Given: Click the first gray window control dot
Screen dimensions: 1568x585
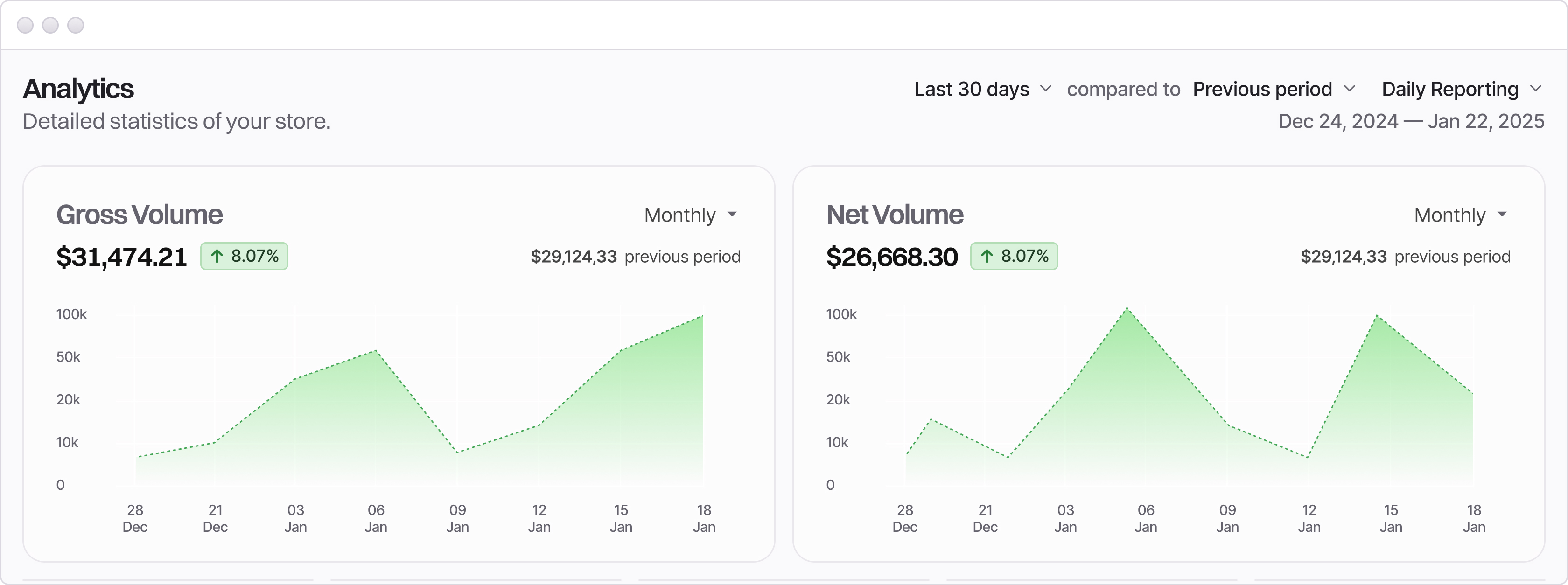Looking at the screenshot, I should pos(25,25).
